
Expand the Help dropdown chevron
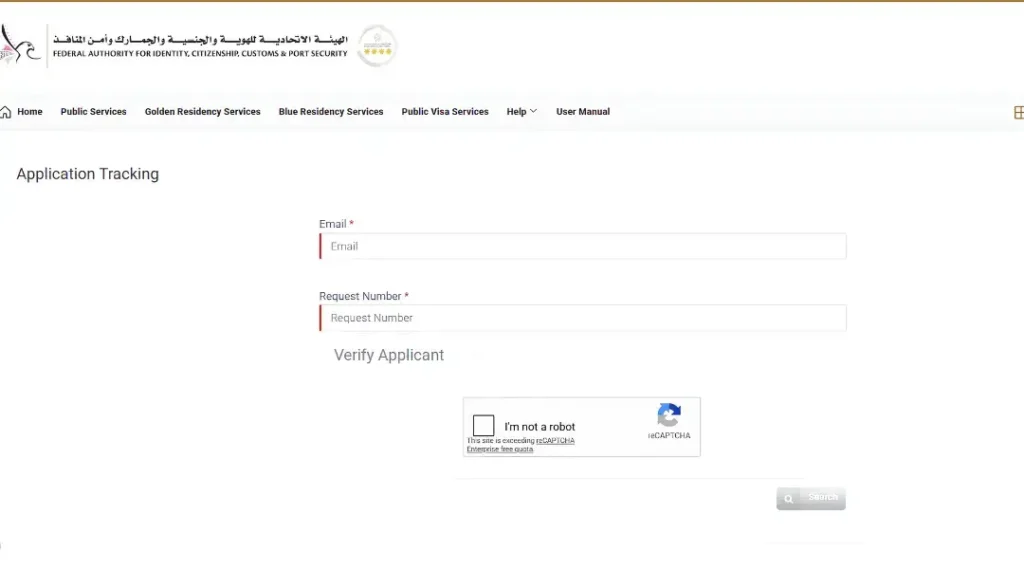(x=533, y=112)
